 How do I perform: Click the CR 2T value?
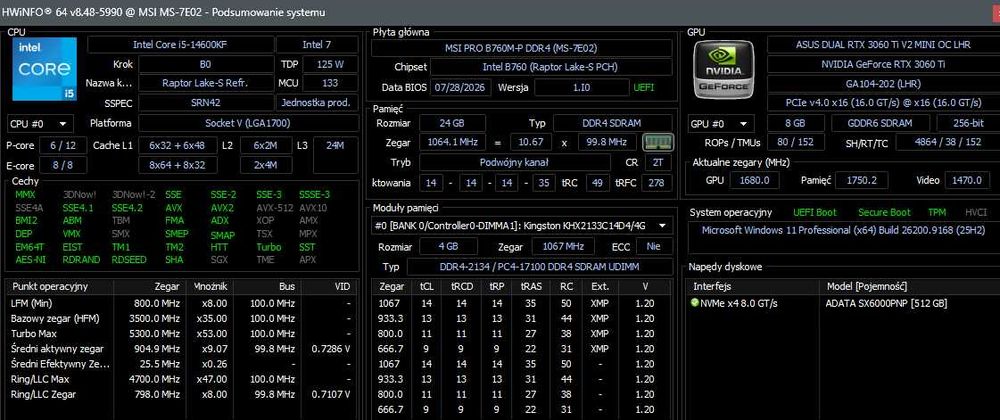658,163
